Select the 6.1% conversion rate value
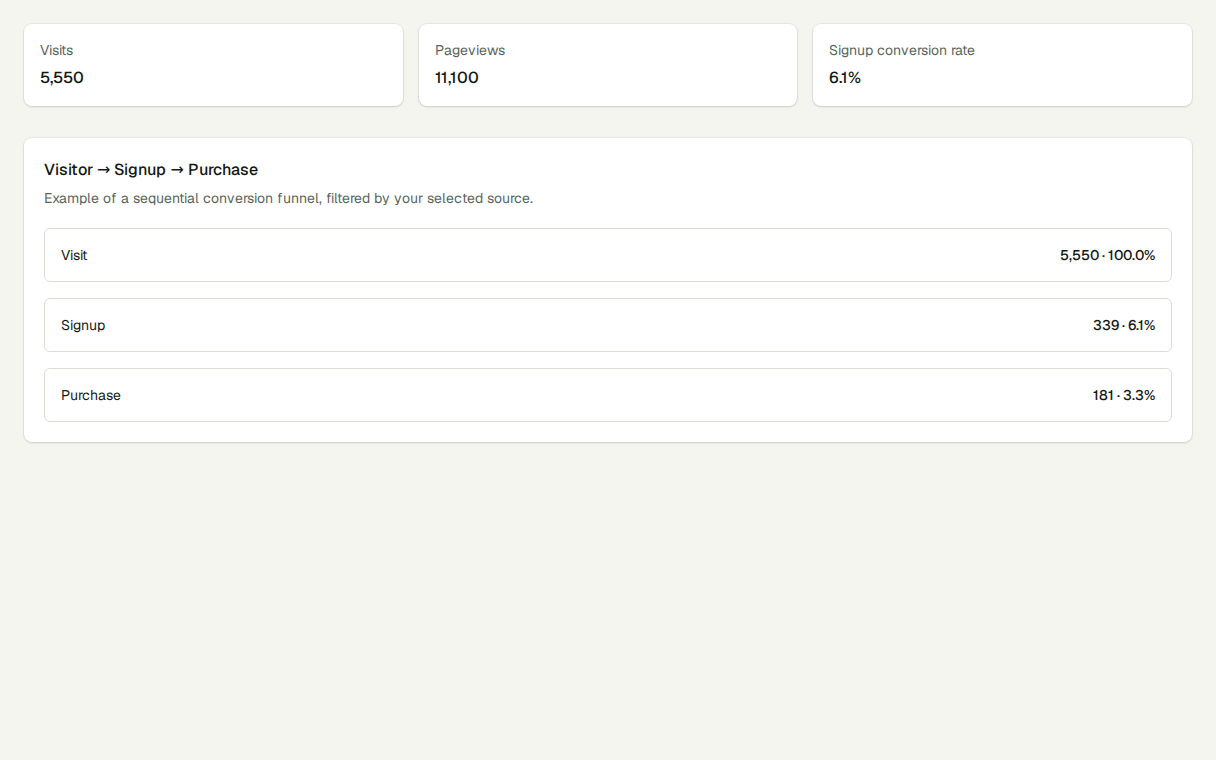This screenshot has height=760, width=1216. (x=845, y=78)
